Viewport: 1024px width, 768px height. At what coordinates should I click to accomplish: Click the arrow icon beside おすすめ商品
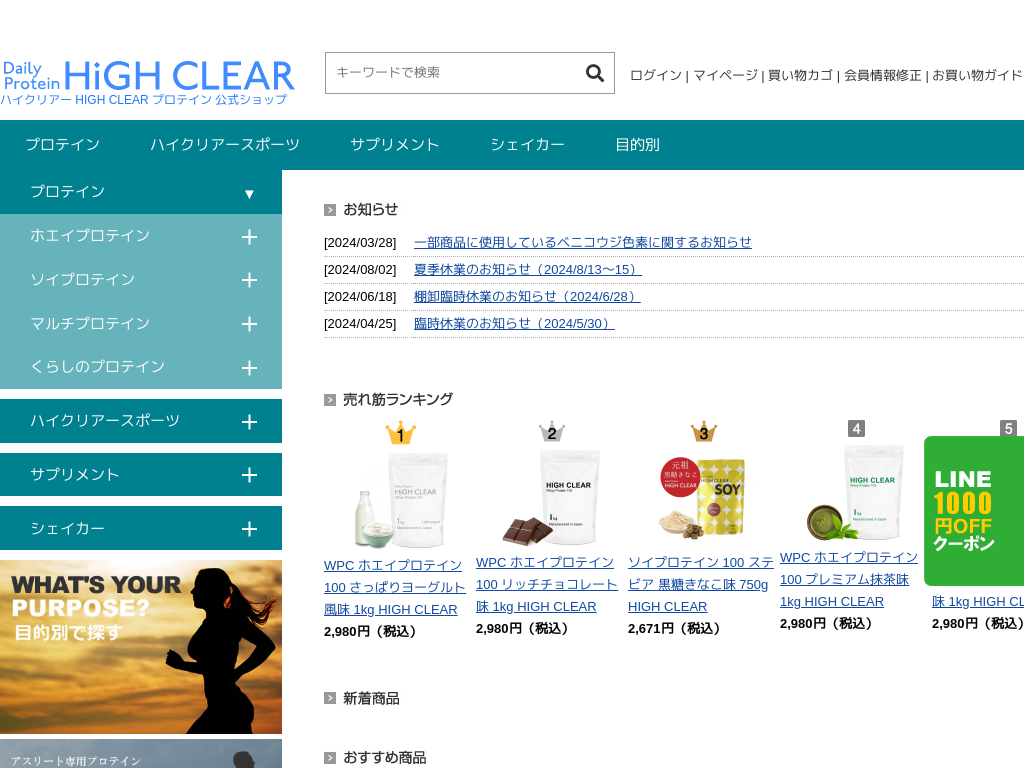point(330,758)
